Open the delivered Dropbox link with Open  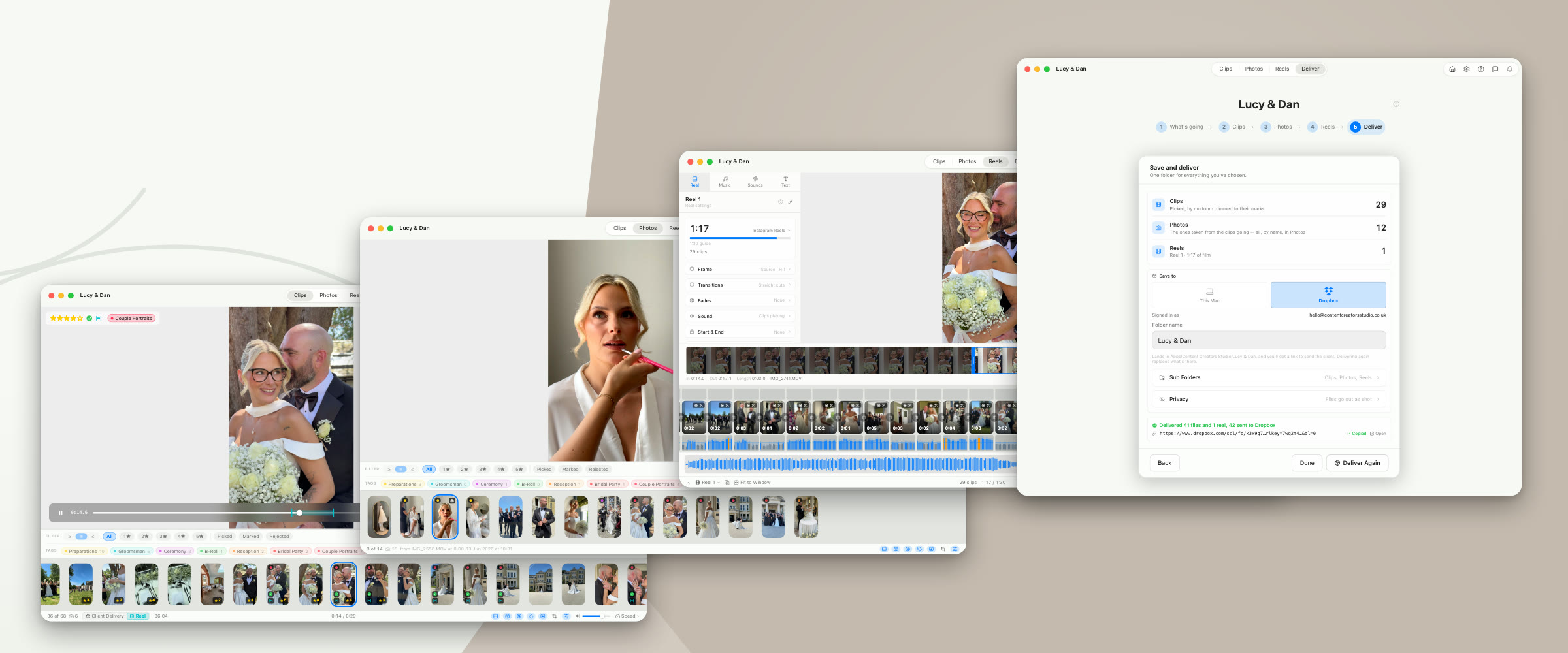click(x=1378, y=434)
